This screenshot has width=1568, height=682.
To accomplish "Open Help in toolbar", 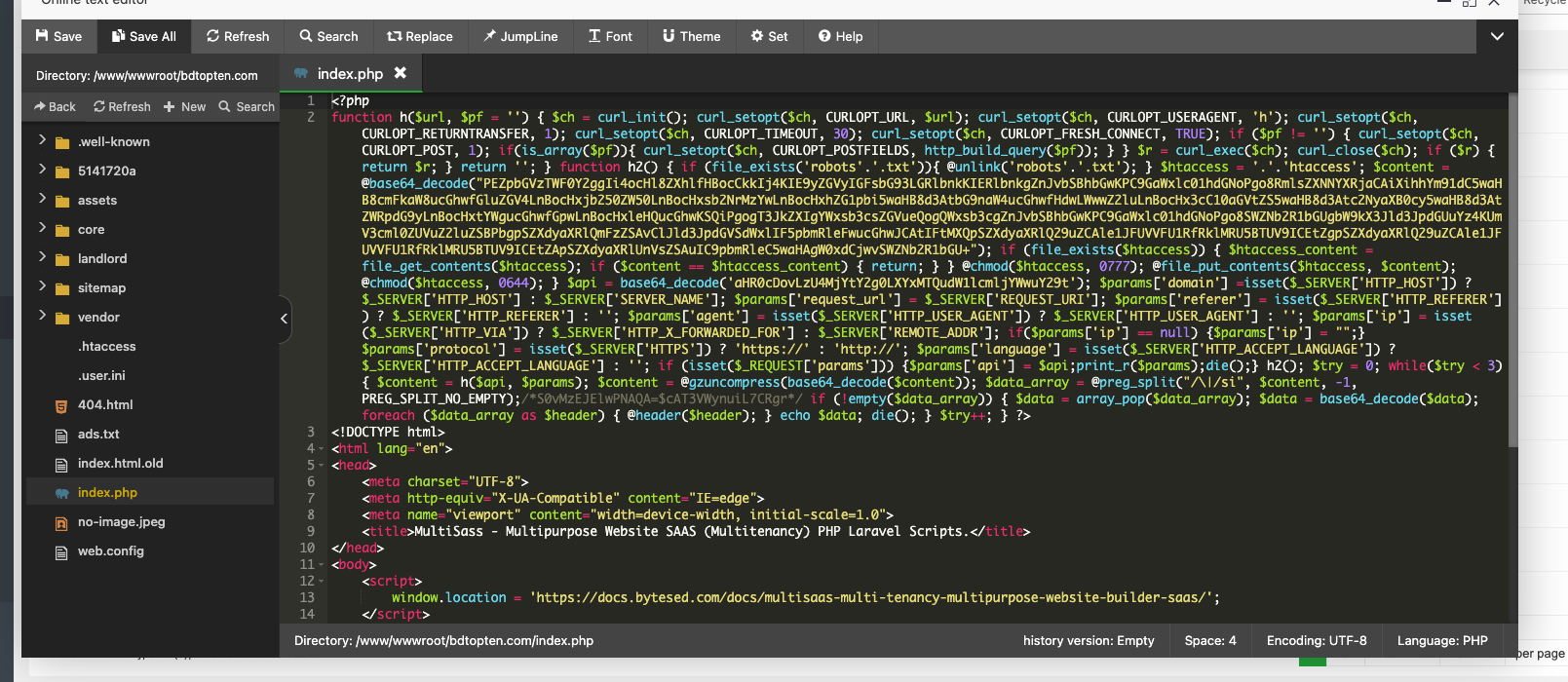I will [840, 36].
